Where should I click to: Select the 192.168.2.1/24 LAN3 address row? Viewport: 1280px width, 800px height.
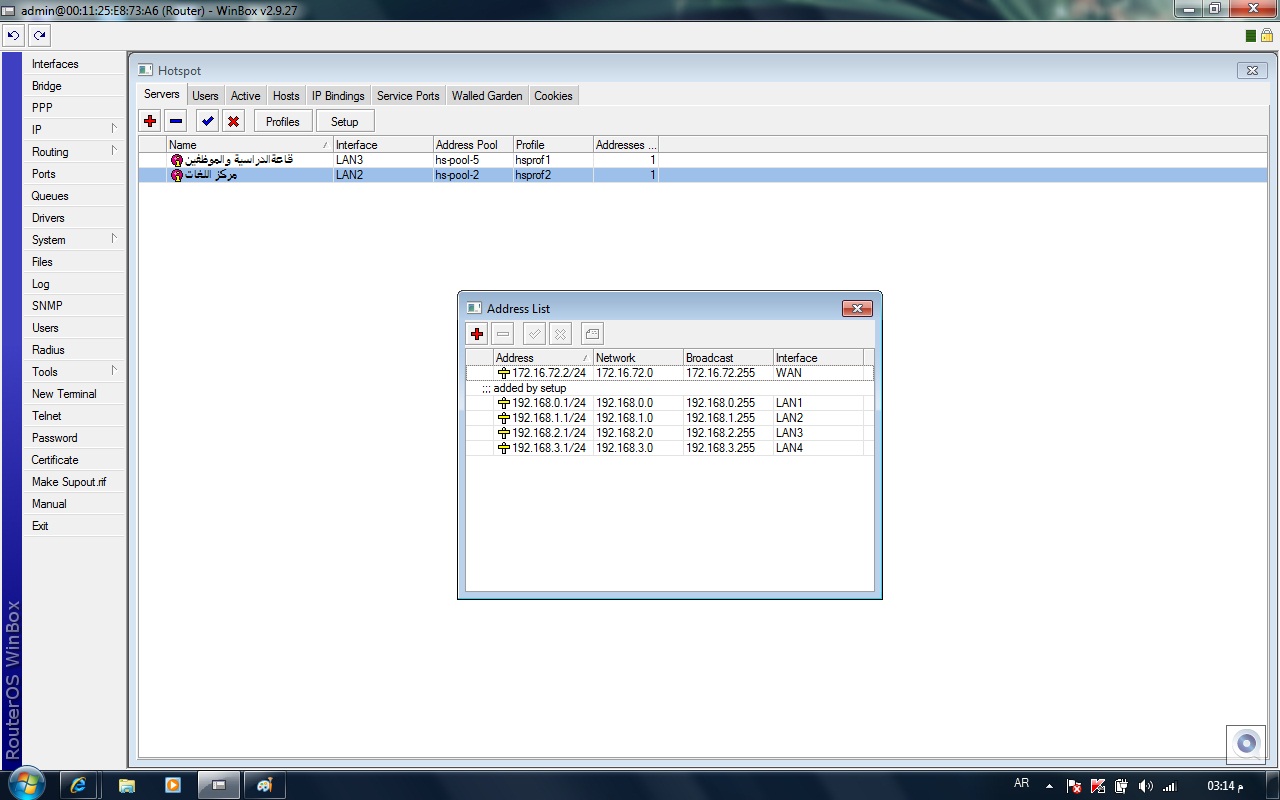pos(548,433)
